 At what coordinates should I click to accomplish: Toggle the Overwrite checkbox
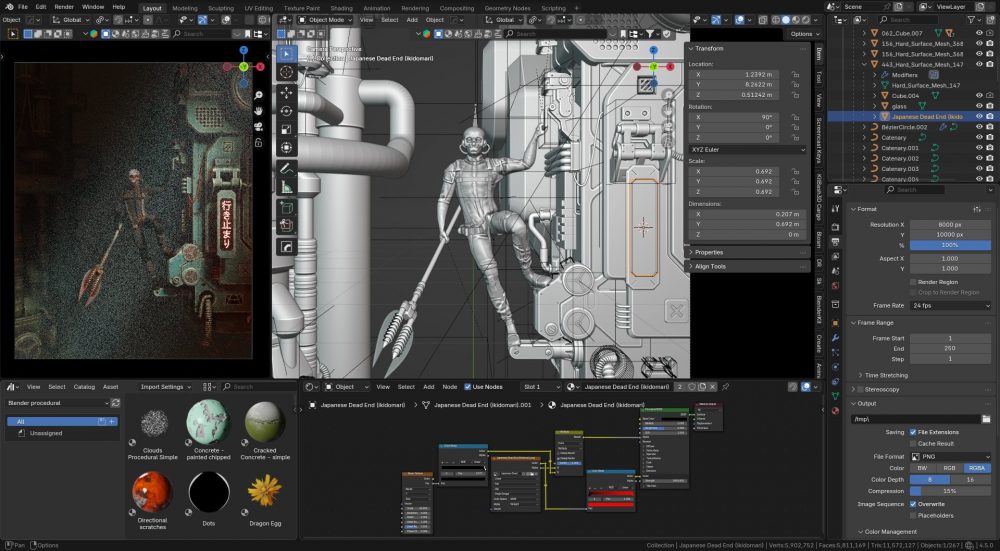[913, 504]
